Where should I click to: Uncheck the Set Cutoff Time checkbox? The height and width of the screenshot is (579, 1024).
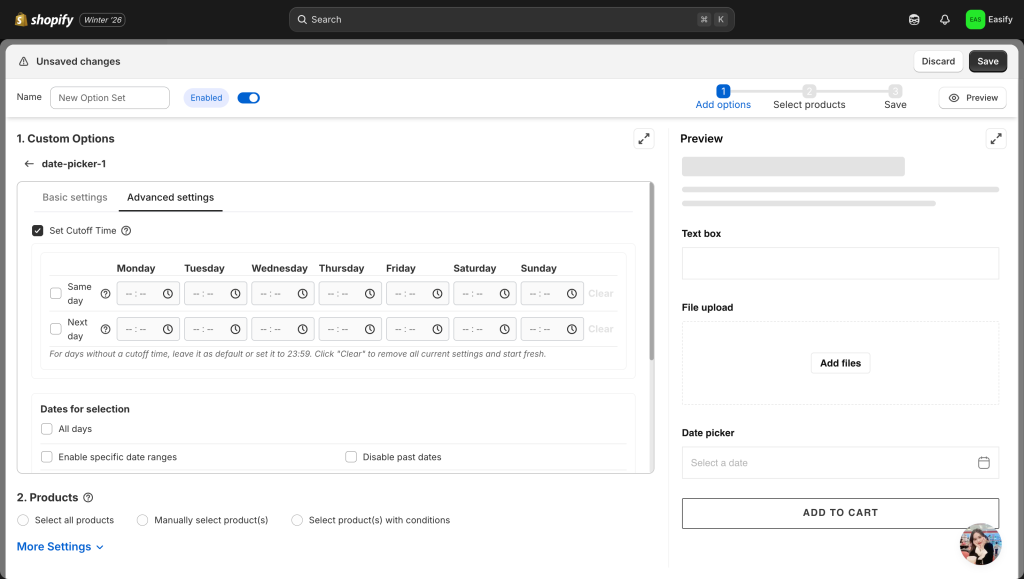[x=38, y=231]
